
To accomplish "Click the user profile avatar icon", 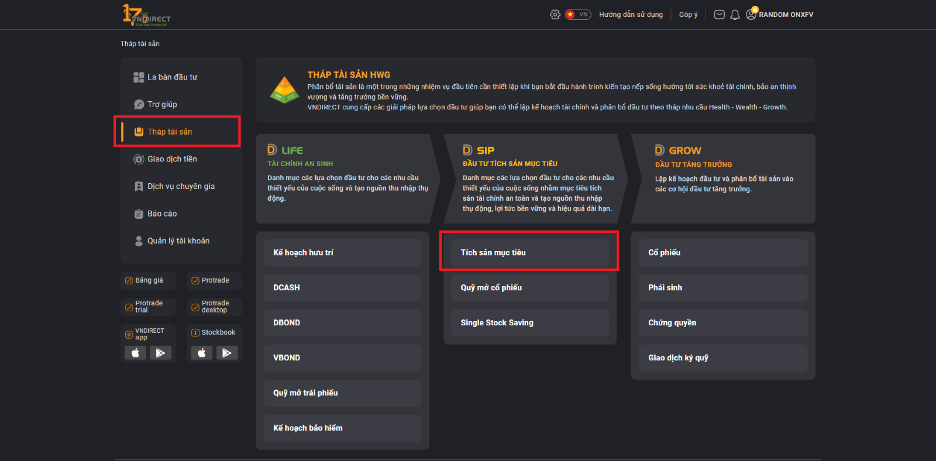I will pos(751,14).
